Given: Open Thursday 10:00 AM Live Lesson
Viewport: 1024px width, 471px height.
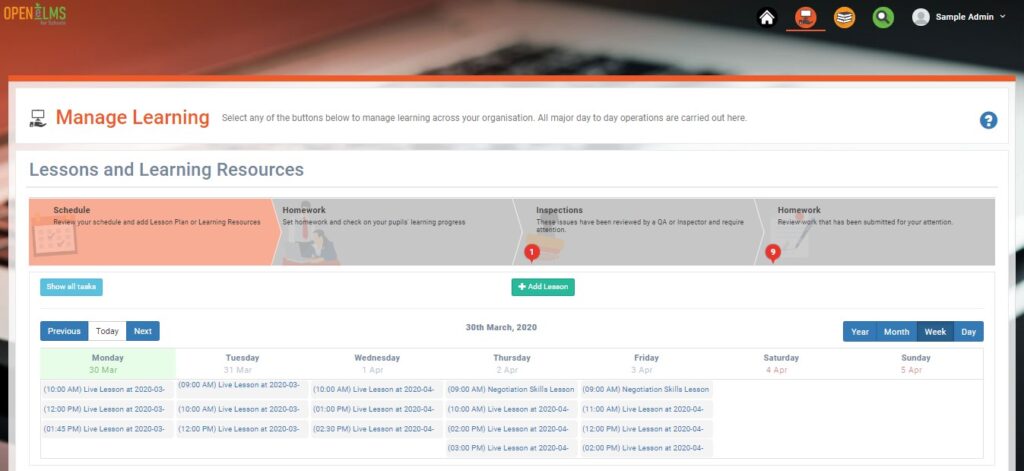Looking at the screenshot, I should 512,410.
